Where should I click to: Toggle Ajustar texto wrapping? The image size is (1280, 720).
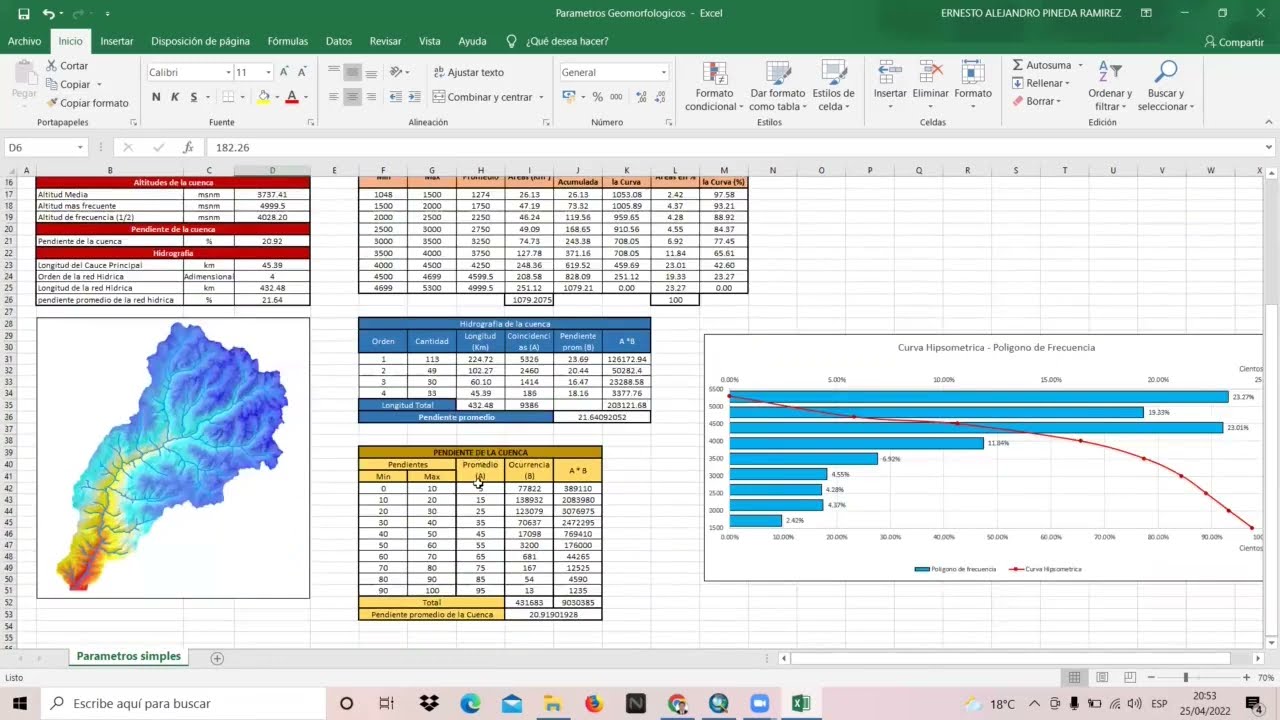click(468, 72)
